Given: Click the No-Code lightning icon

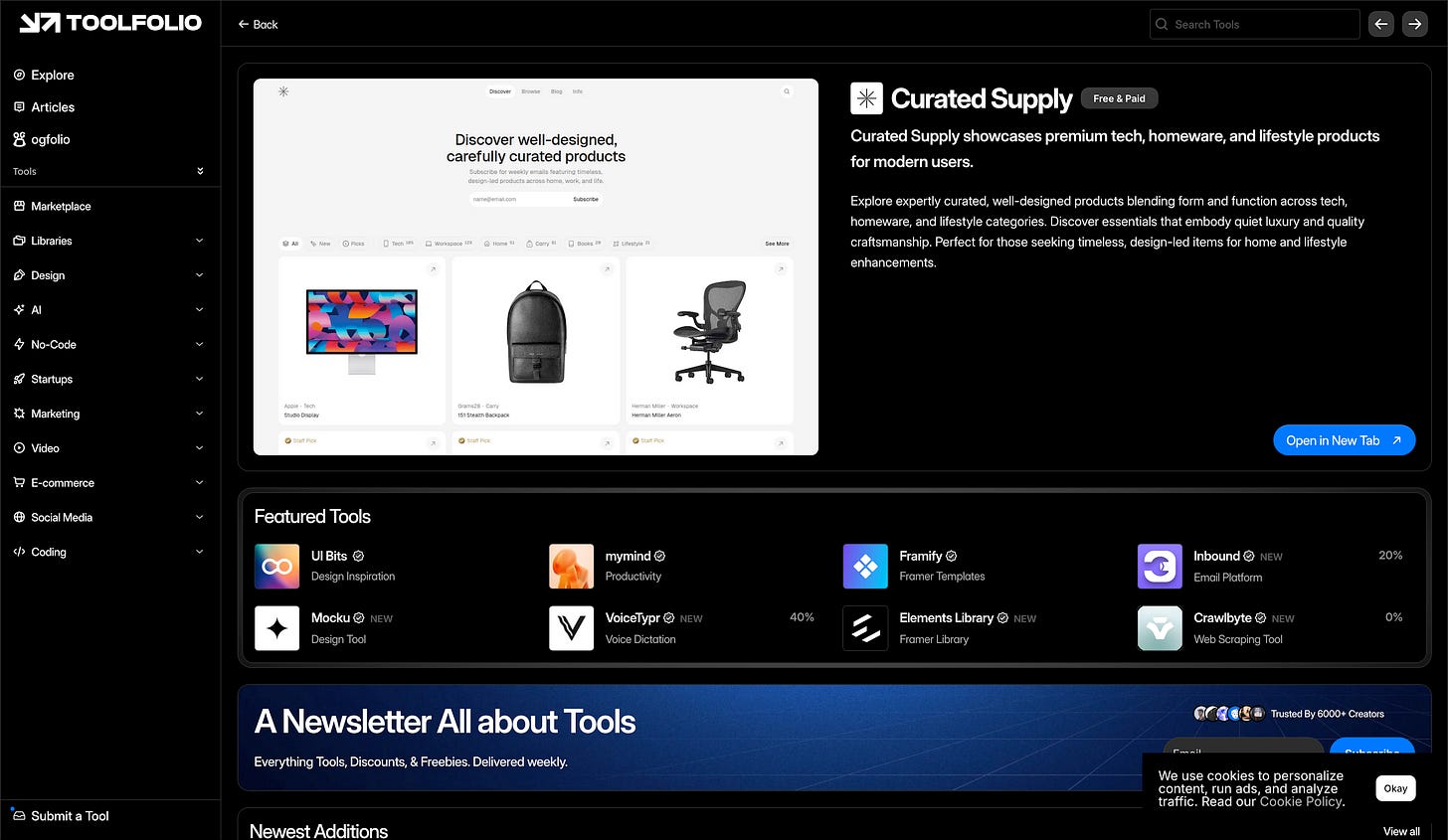Looking at the screenshot, I should point(19,344).
